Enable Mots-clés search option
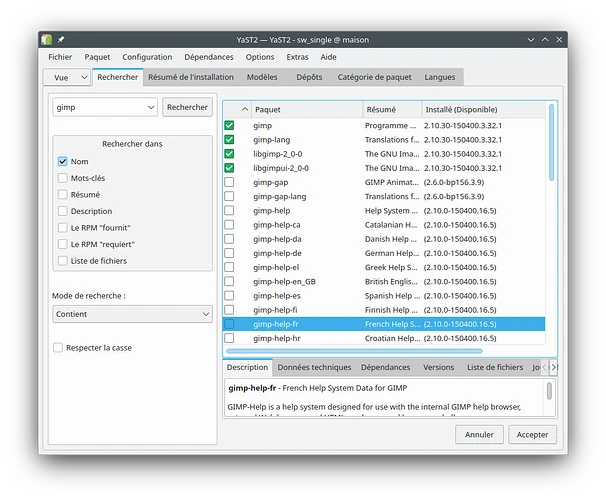This screenshot has height=499, width=606. [63, 178]
